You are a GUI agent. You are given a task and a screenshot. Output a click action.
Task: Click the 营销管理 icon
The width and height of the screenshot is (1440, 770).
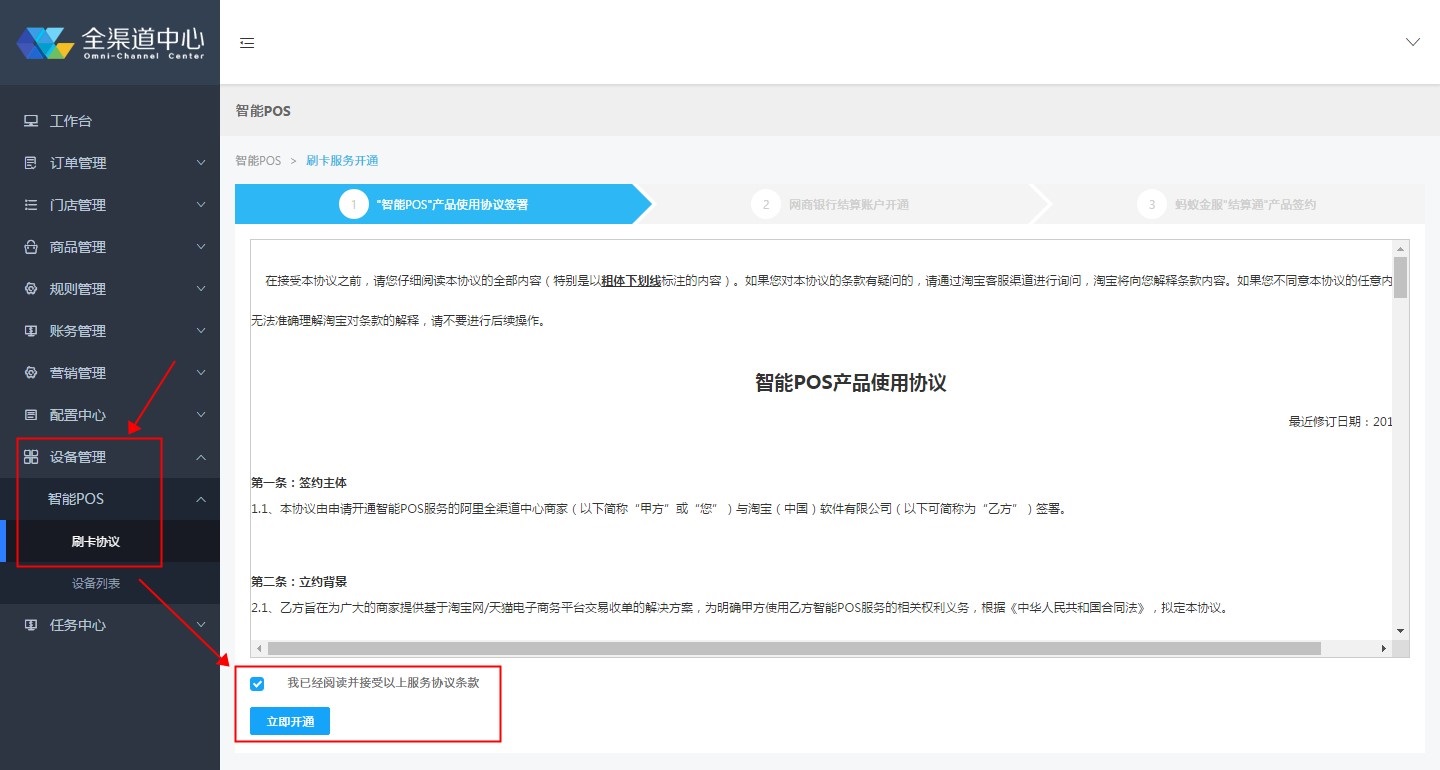[x=31, y=373]
